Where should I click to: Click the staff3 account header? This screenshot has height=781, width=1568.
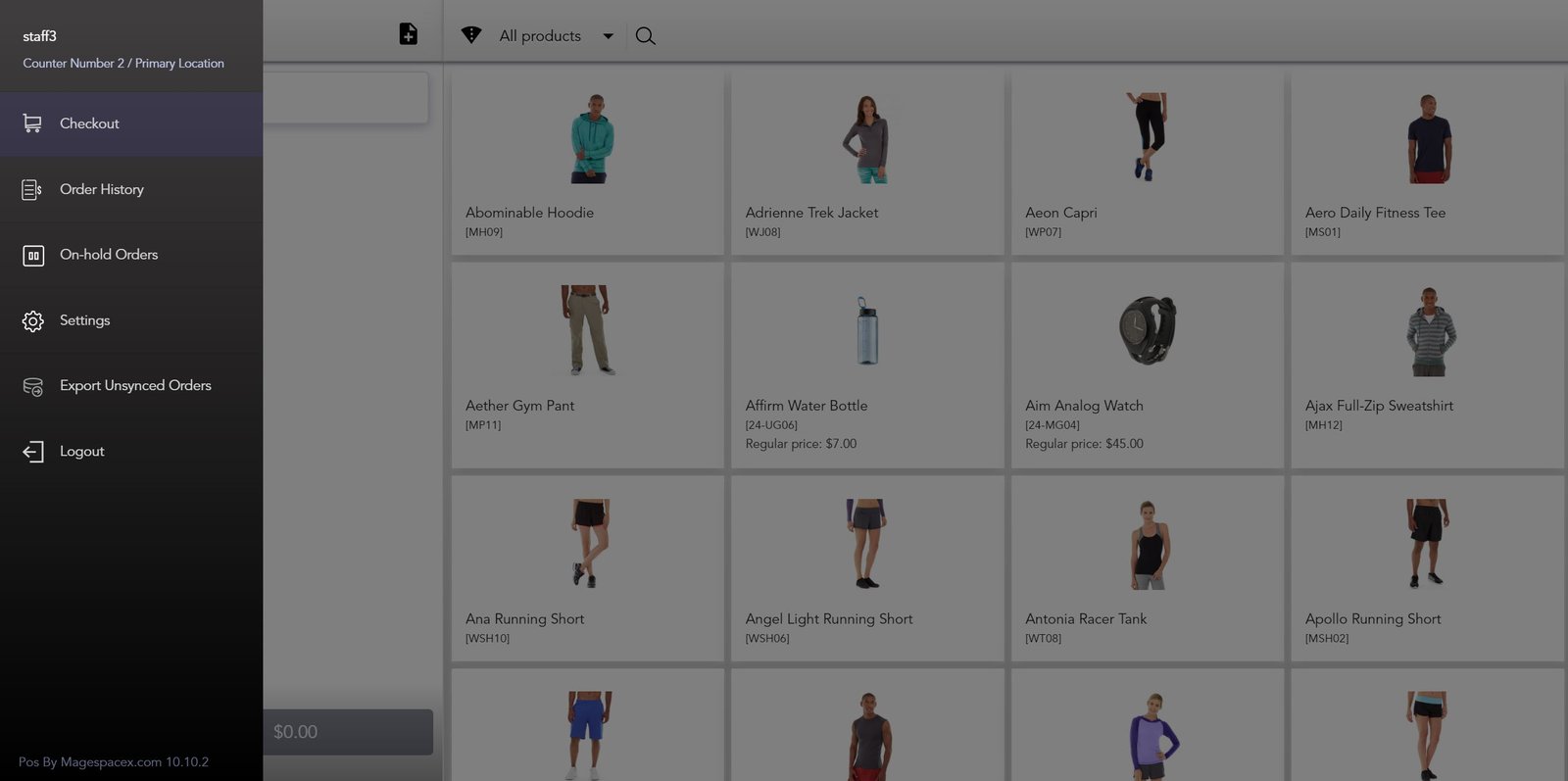pos(131,48)
